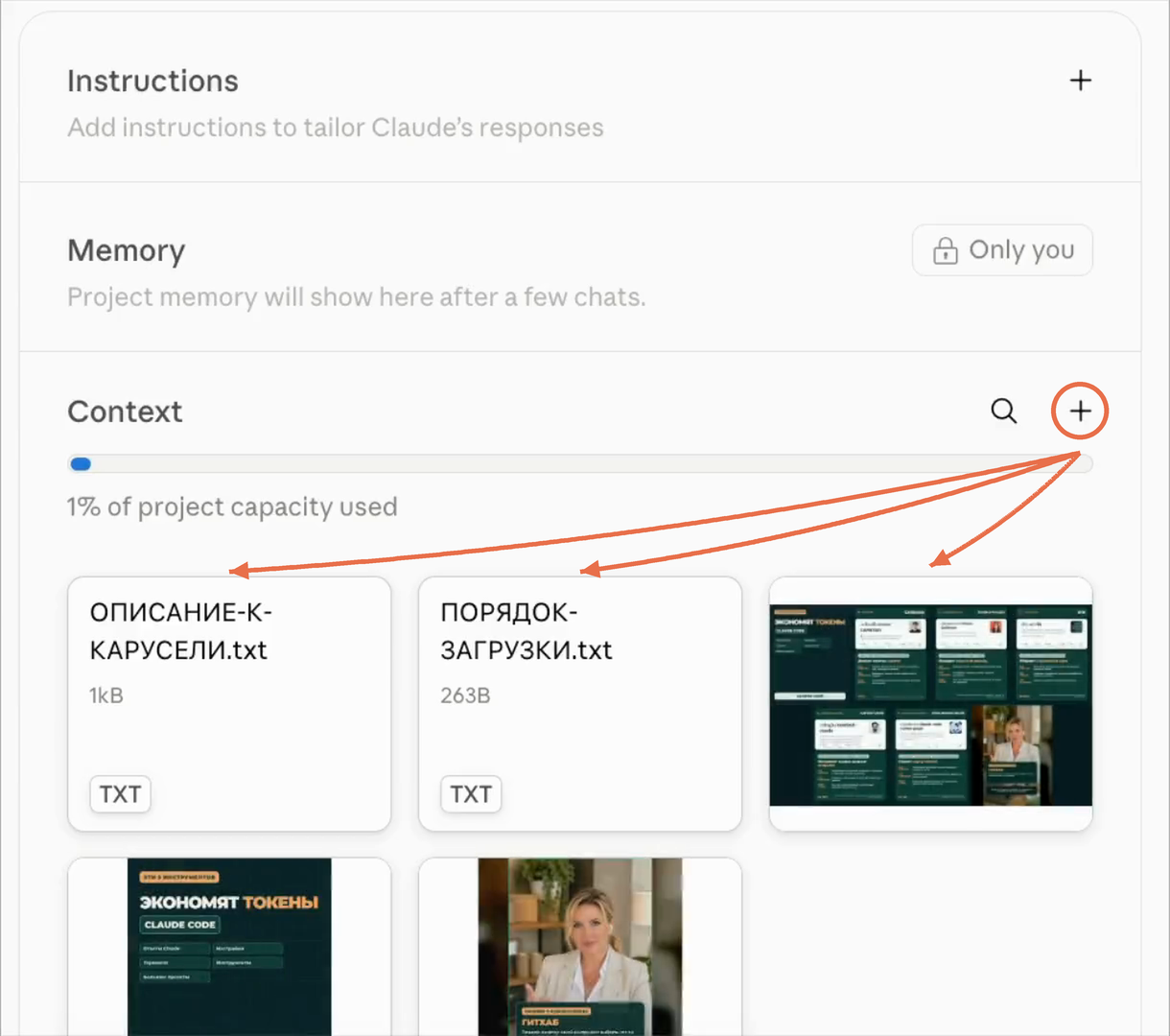Open the woman portrait image thumbnail
Viewport: 1170px width, 1036px height.
click(580, 947)
